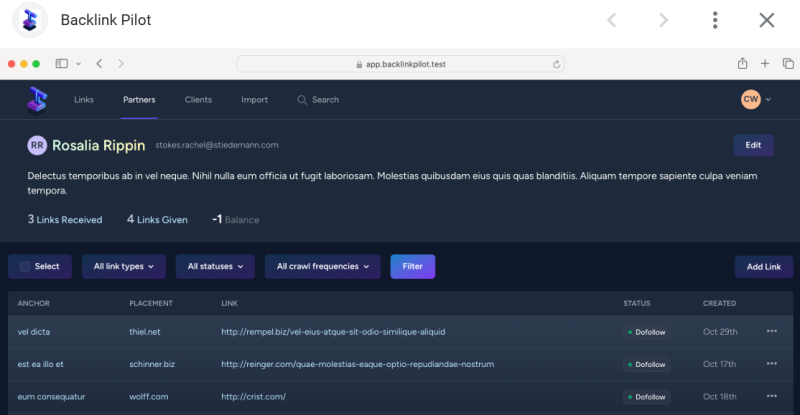Click the Backlink Pilot logo in the viewer header
The image size is (800, 415).
[30, 20]
